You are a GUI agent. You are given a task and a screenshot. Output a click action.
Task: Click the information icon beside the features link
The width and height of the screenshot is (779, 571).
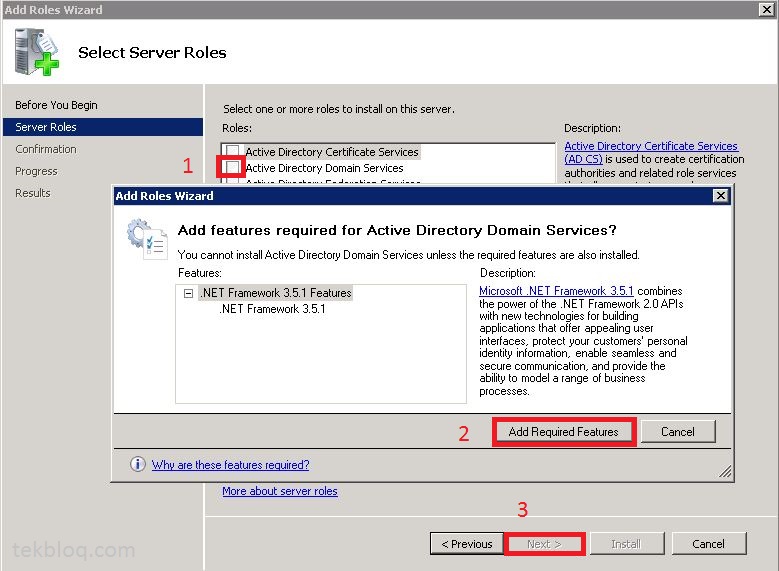(x=138, y=464)
